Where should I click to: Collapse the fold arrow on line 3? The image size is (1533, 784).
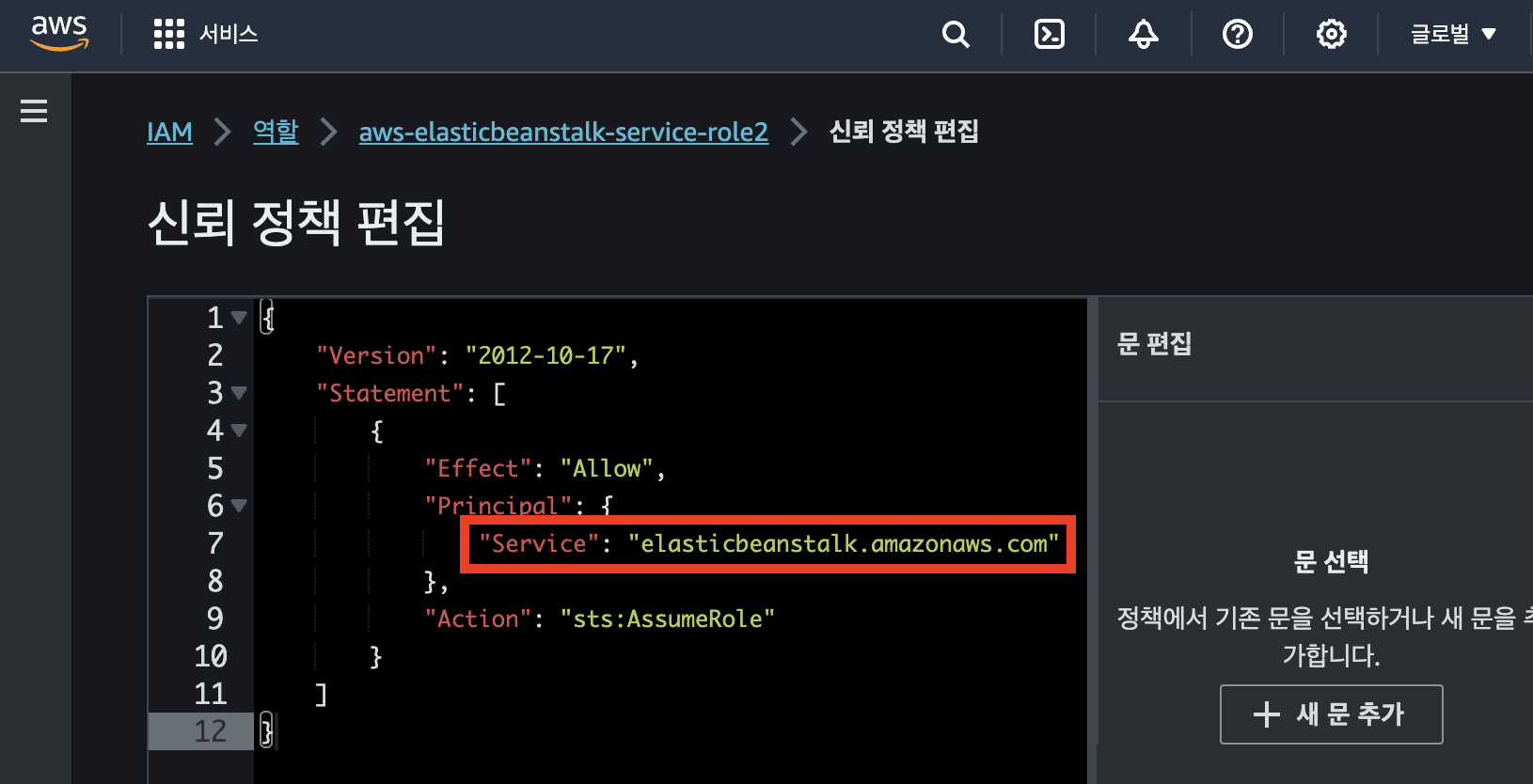click(239, 393)
